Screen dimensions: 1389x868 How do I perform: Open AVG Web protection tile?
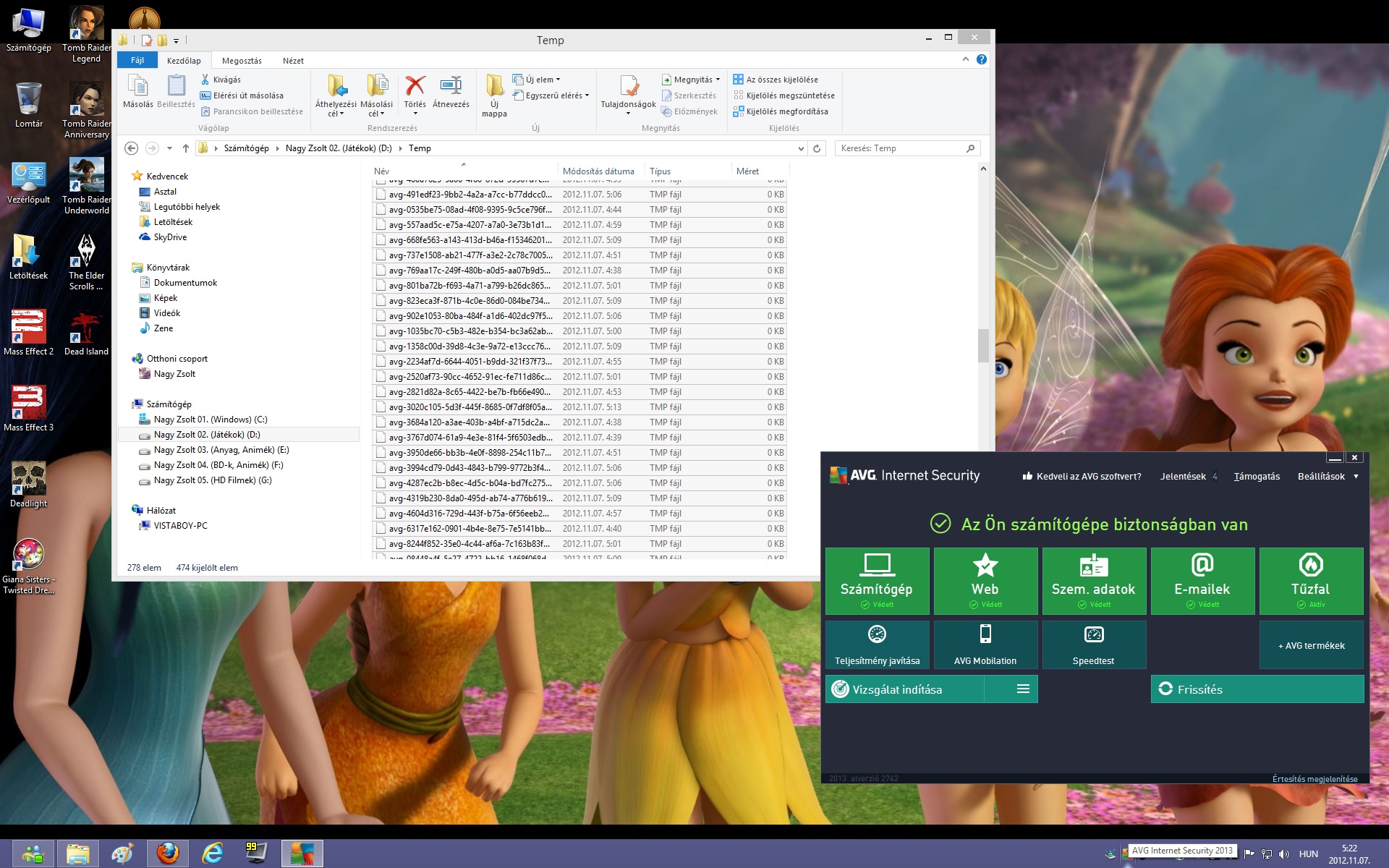point(985,581)
